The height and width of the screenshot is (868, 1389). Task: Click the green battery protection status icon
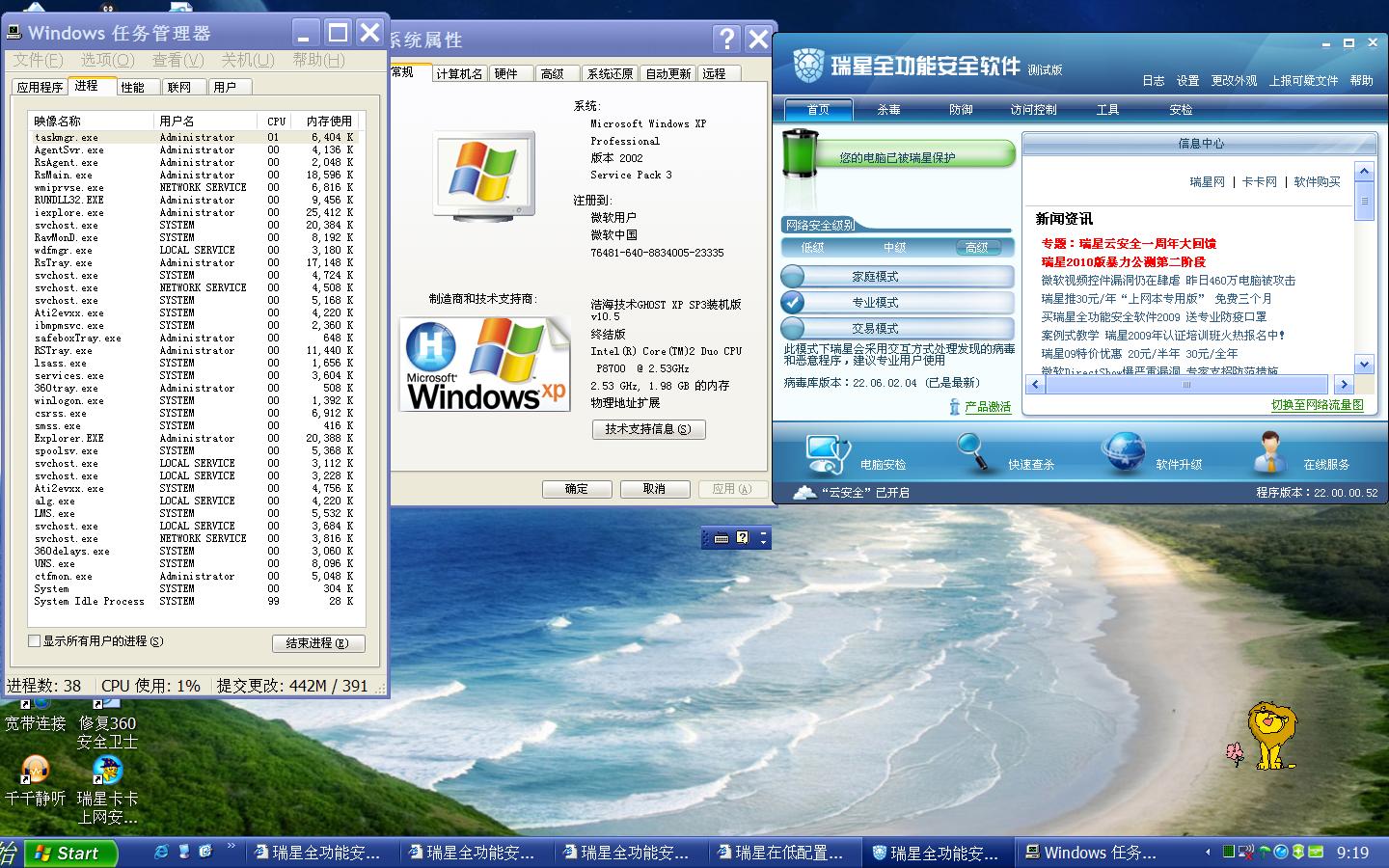(800, 154)
